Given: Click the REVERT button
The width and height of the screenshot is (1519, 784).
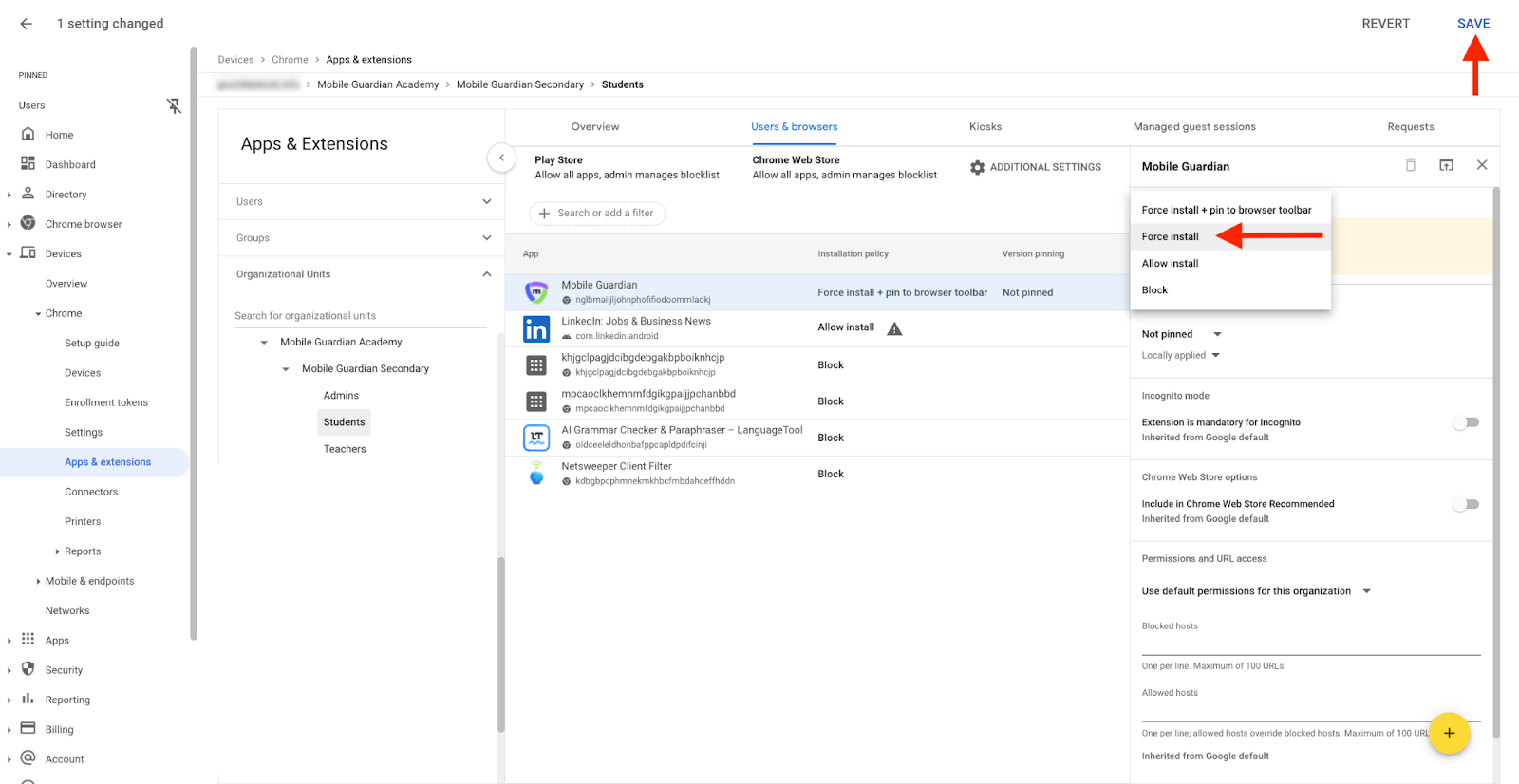Looking at the screenshot, I should point(1386,24).
